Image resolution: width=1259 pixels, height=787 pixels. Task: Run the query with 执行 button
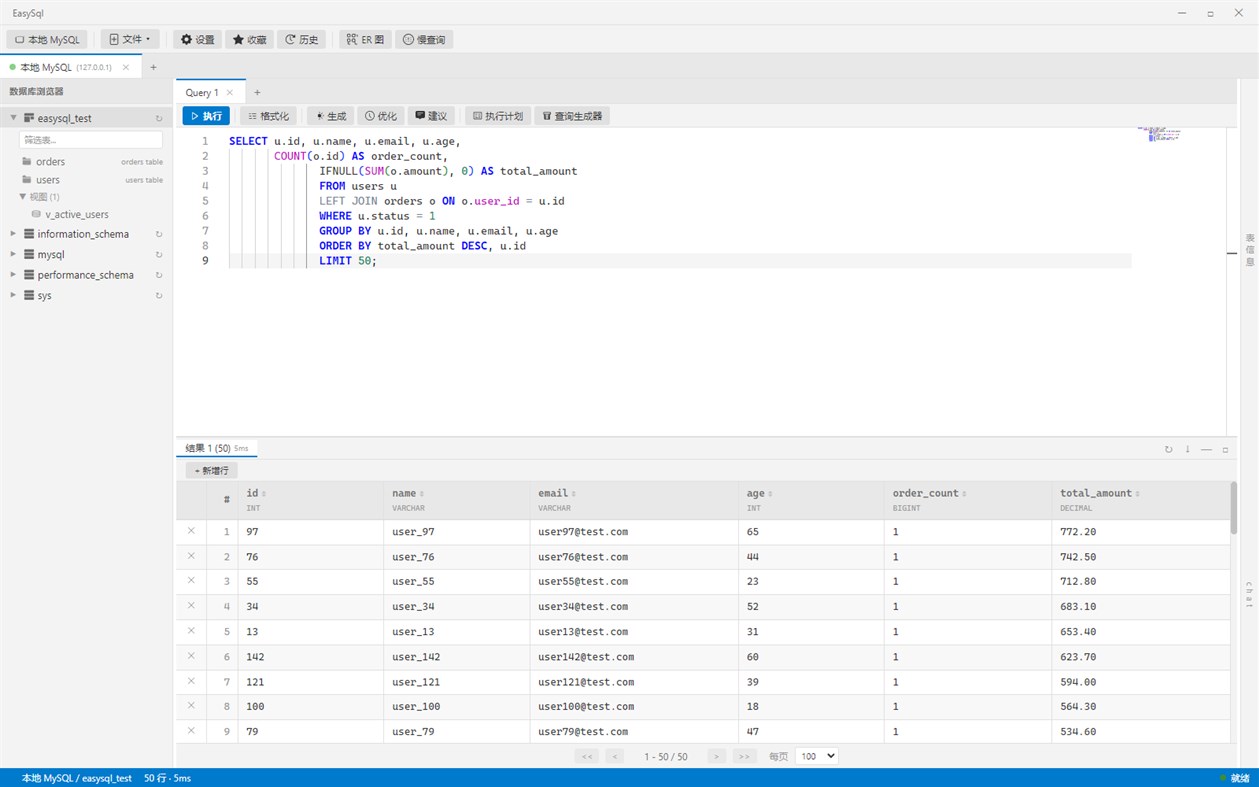[206, 116]
